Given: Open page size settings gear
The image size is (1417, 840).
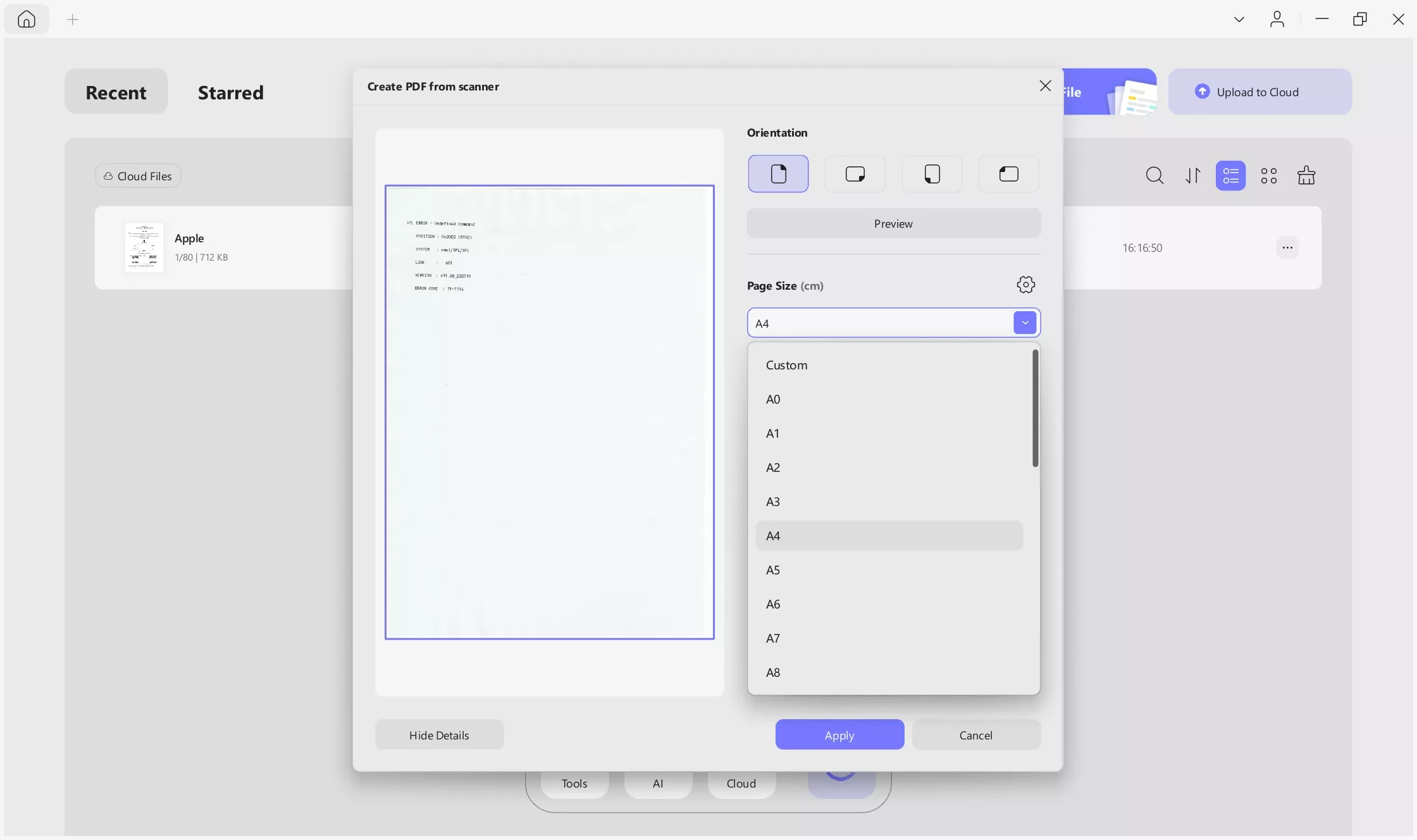Looking at the screenshot, I should tap(1025, 285).
